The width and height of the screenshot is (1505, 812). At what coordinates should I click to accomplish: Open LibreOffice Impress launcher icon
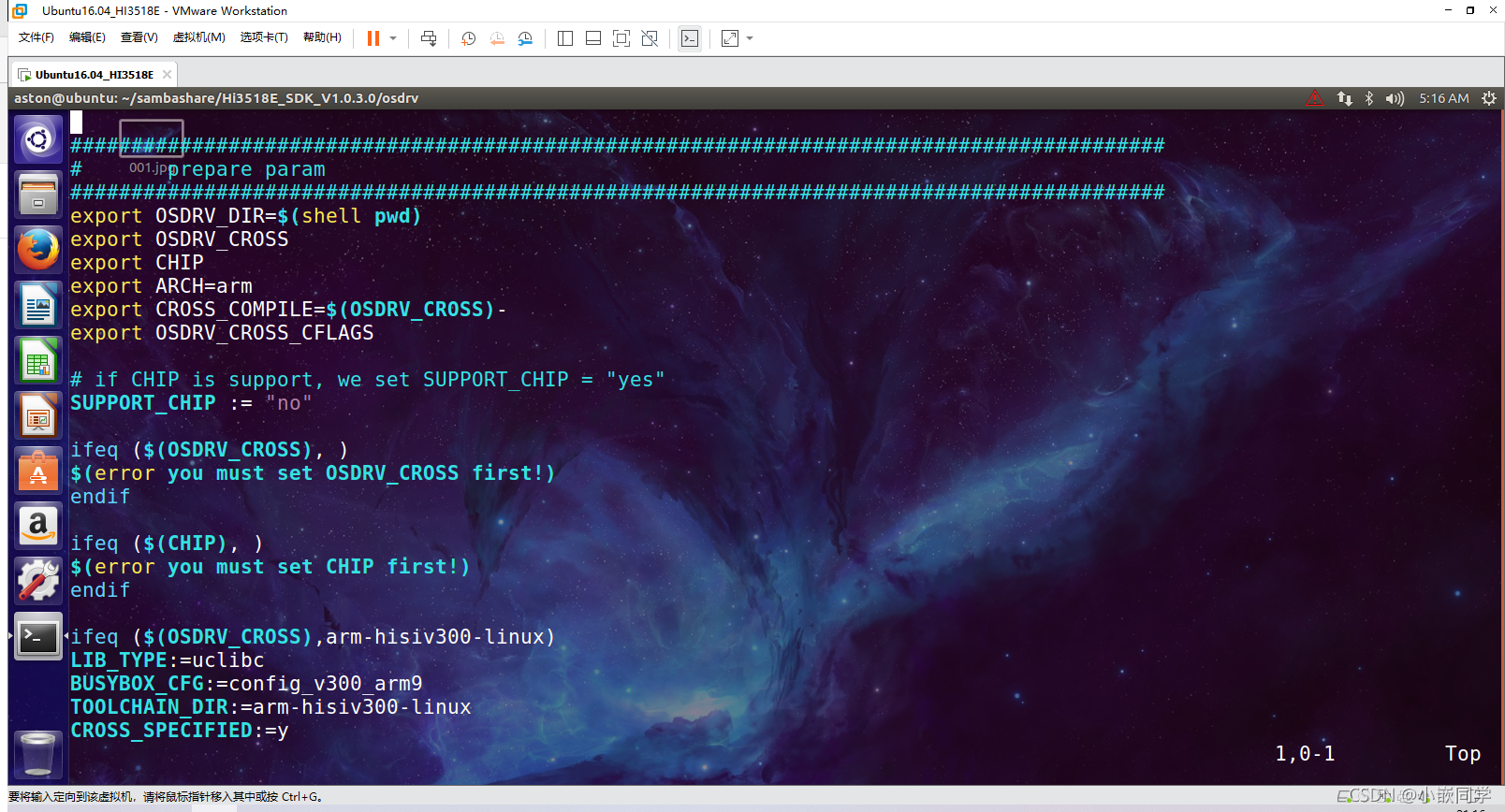[x=38, y=415]
